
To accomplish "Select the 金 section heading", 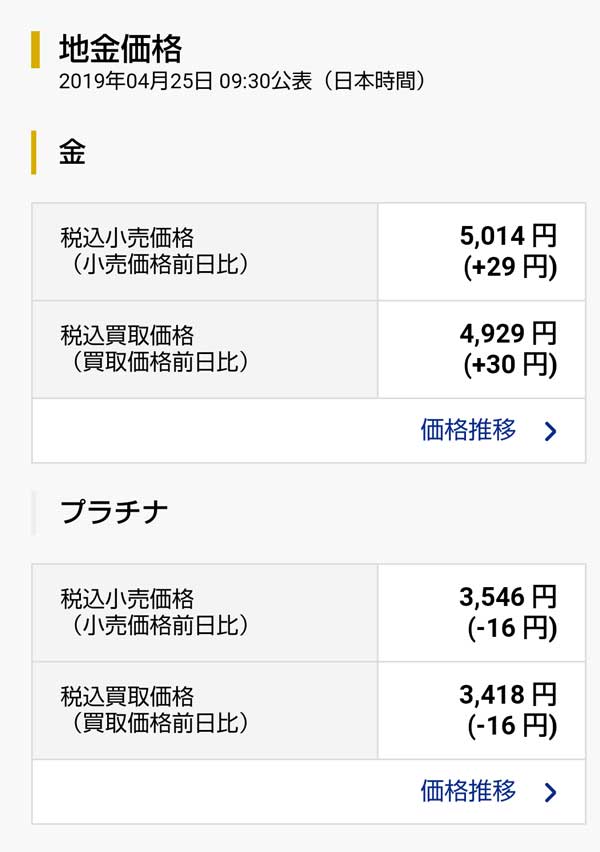I will point(72,152).
